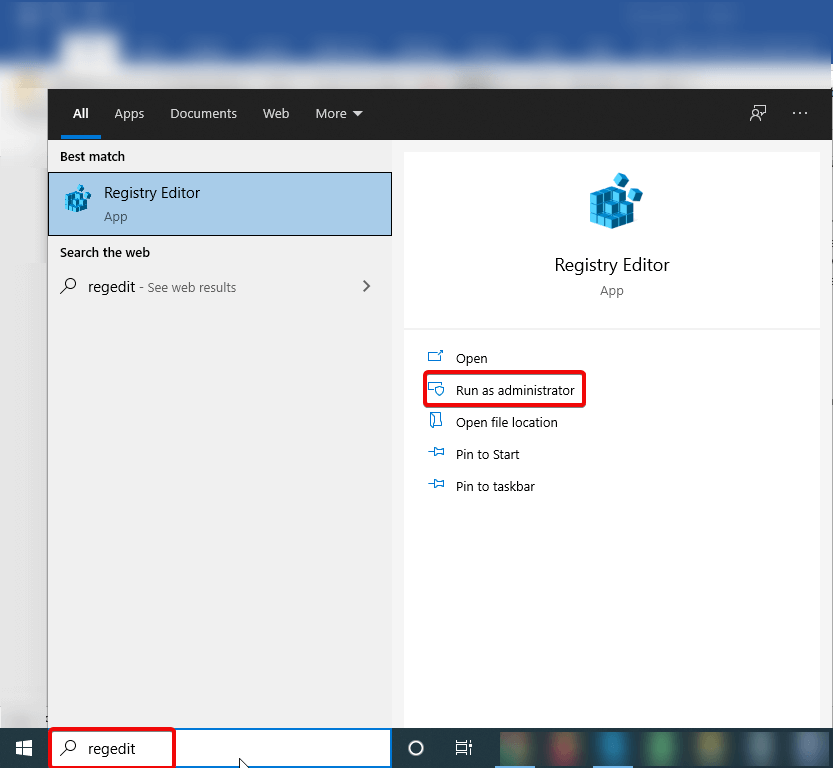Click the shield icon next to Run as administrator
Screen dimensions: 833x768
click(x=437, y=389)
